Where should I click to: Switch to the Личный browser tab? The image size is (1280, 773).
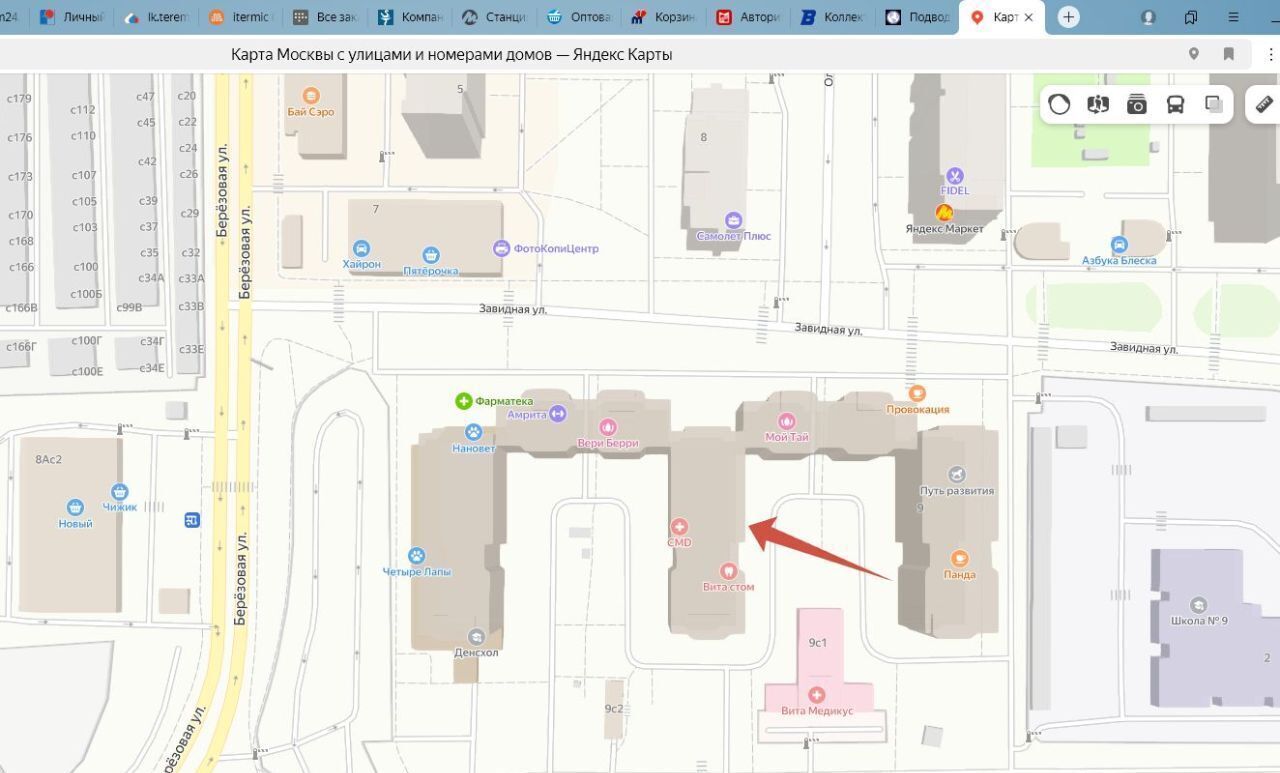(x=71, y=17)
